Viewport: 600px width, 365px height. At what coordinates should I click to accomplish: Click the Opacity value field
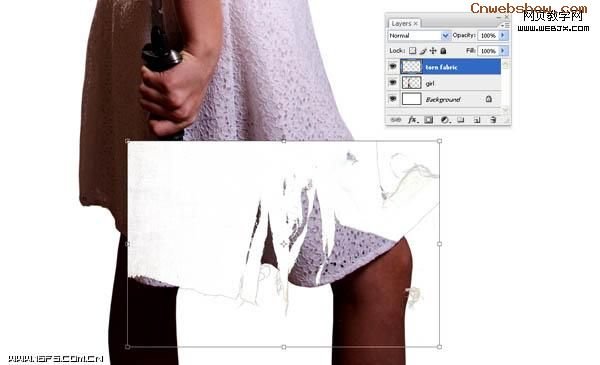pyautogui.click(x=488, y=36)
